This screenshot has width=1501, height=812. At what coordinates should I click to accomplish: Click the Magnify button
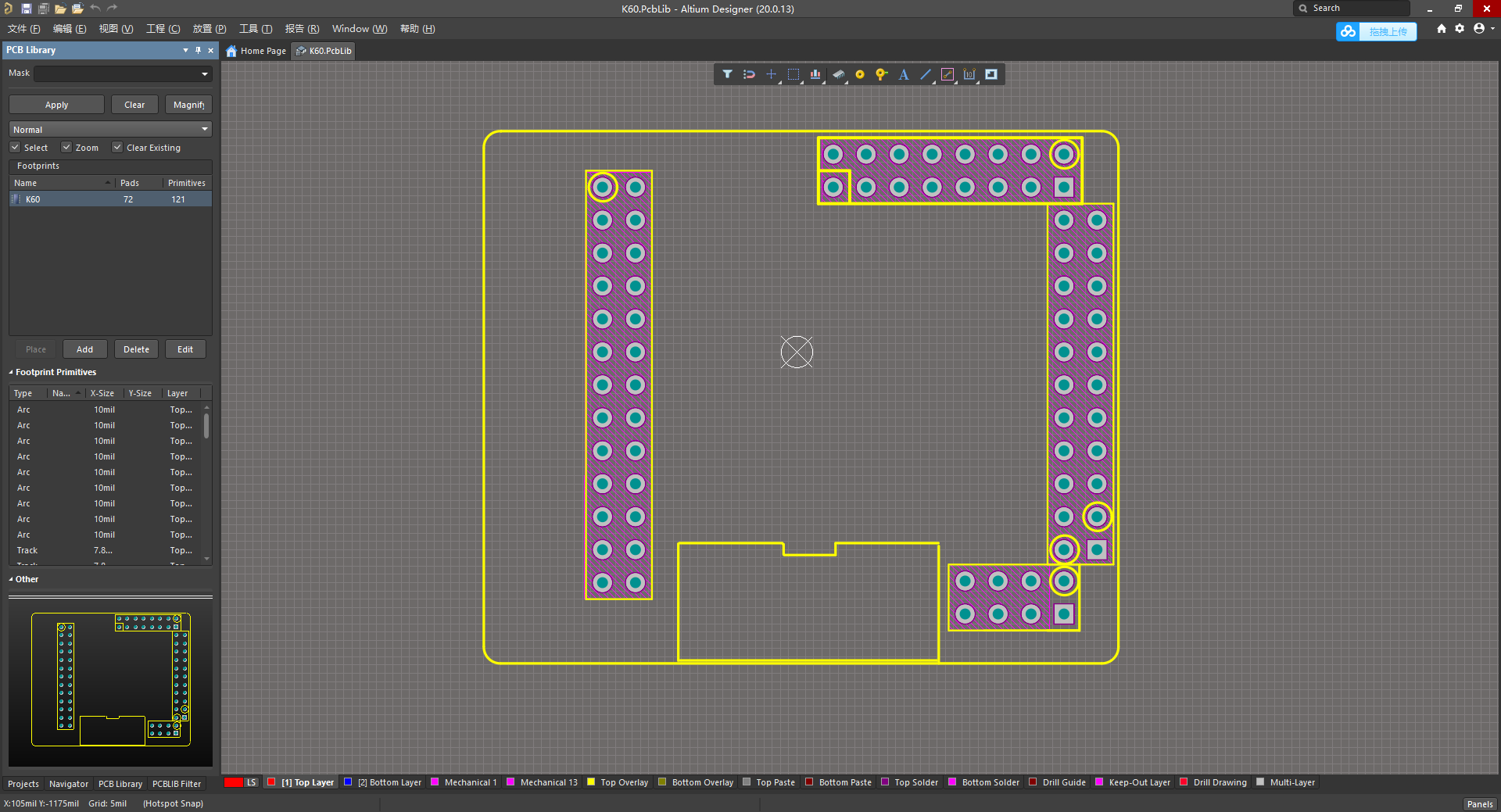point(188,105)
